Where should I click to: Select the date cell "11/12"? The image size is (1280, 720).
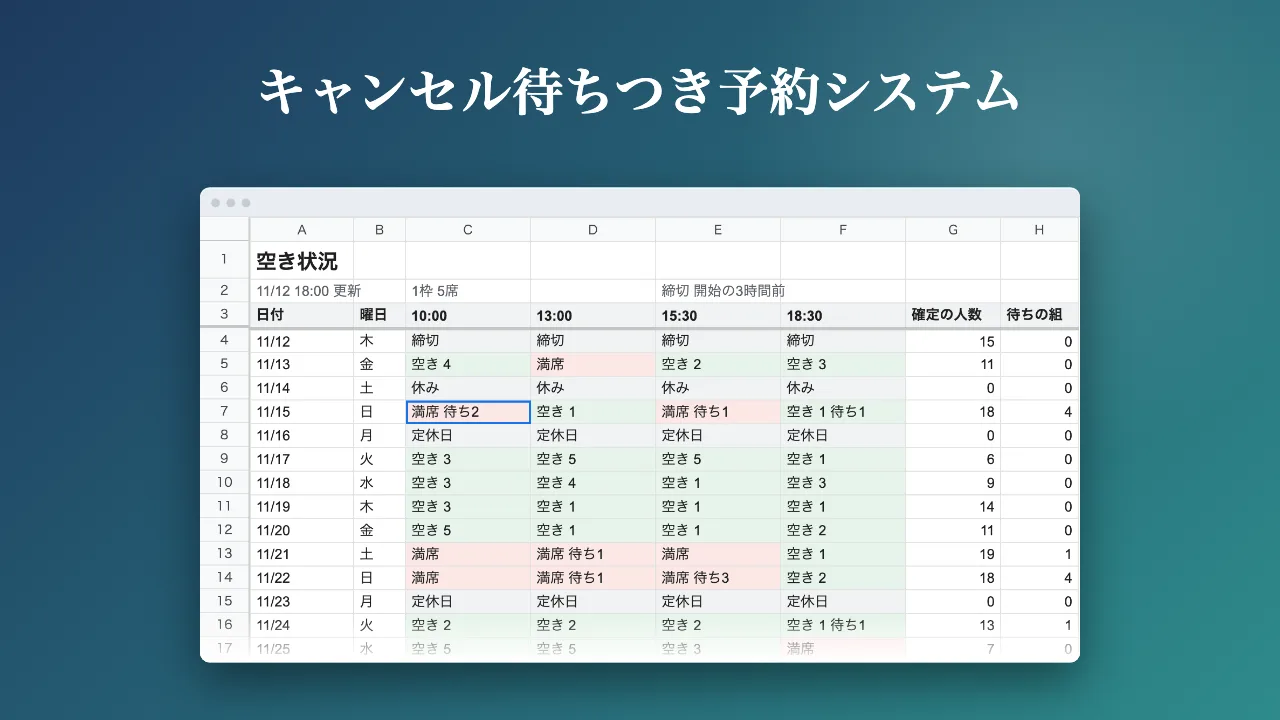coord(302,341)
